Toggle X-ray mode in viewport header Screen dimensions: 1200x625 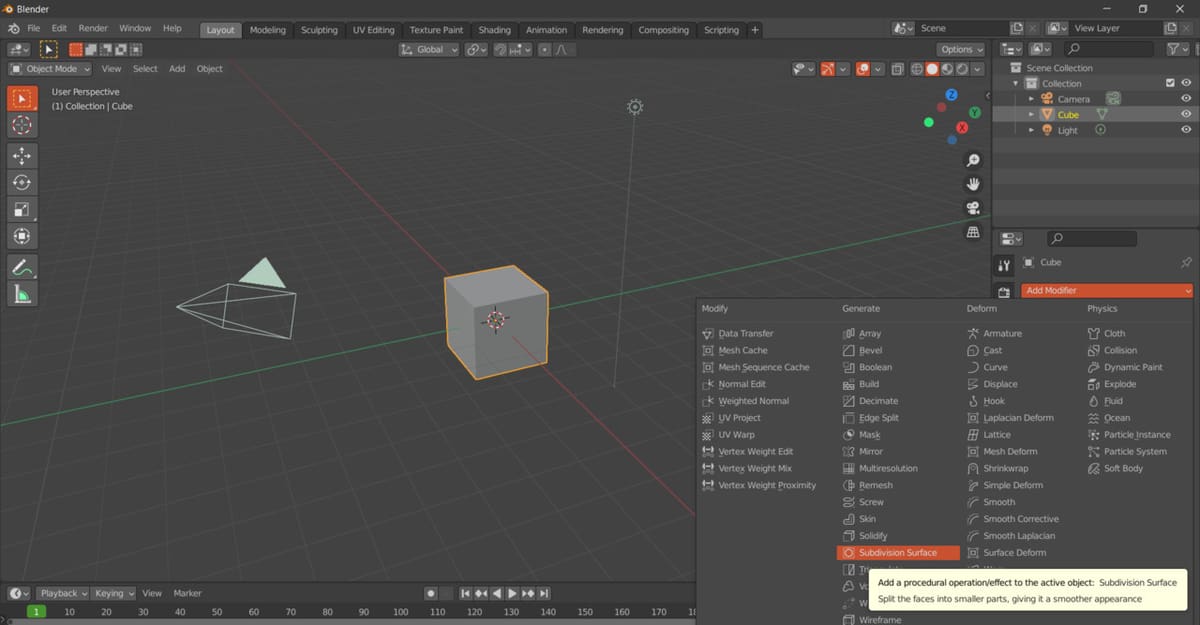point(898,69)
